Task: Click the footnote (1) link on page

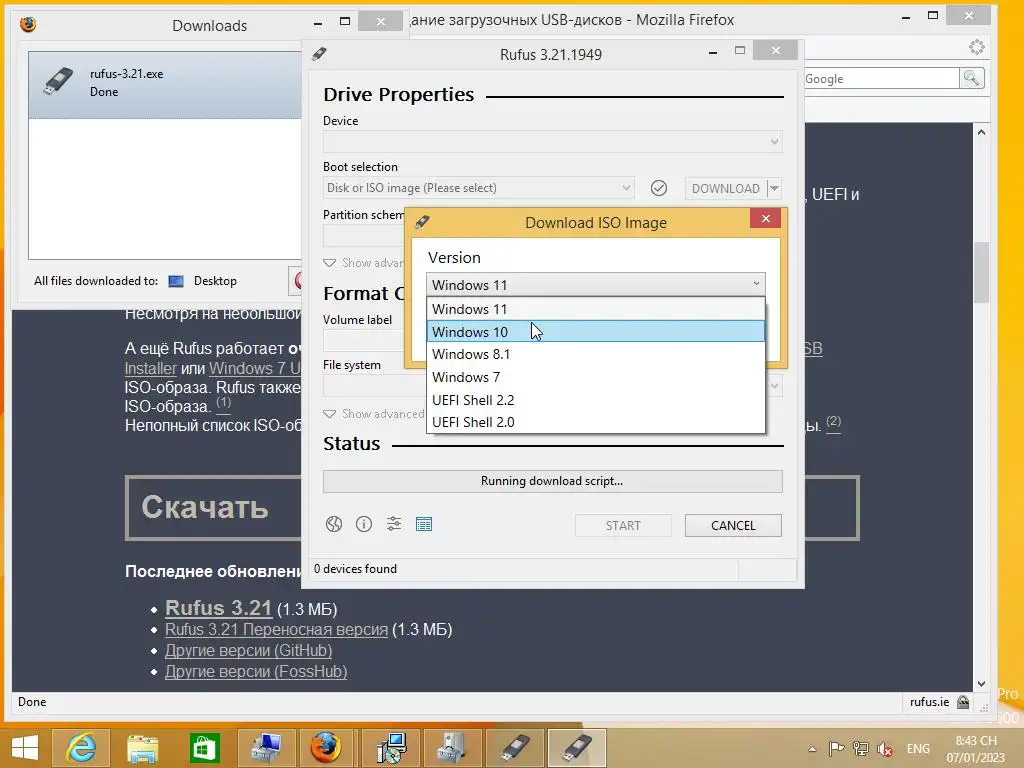Action: 223,402
